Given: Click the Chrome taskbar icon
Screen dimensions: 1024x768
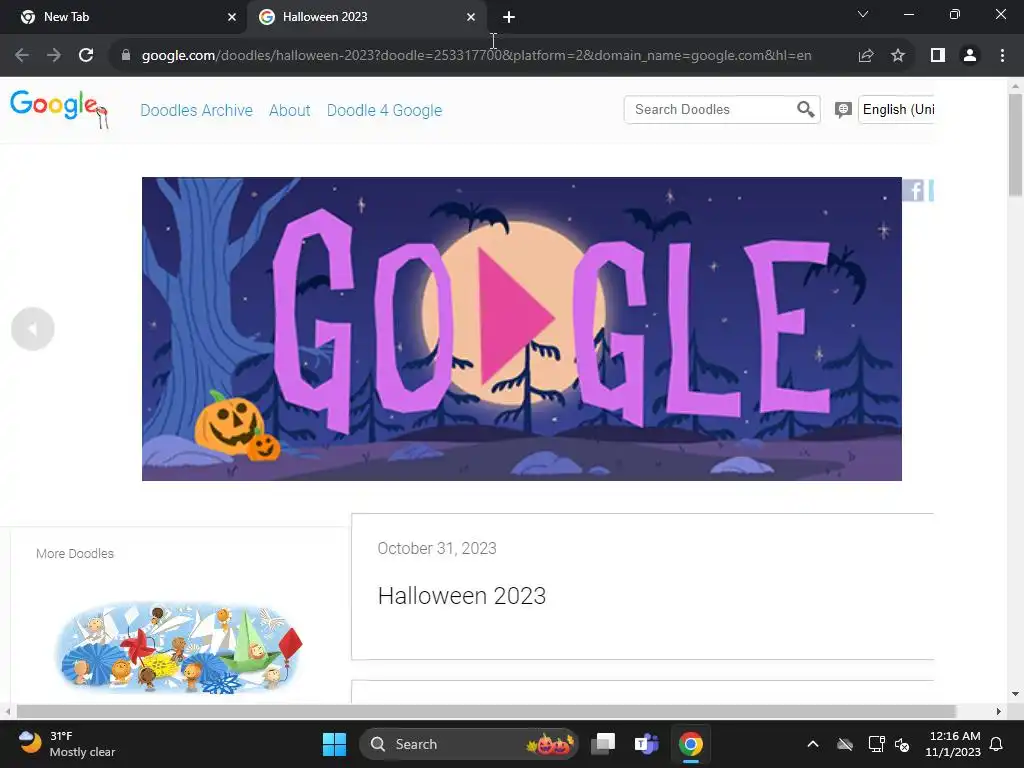Looking at the screenshot, I should (690, 744).
